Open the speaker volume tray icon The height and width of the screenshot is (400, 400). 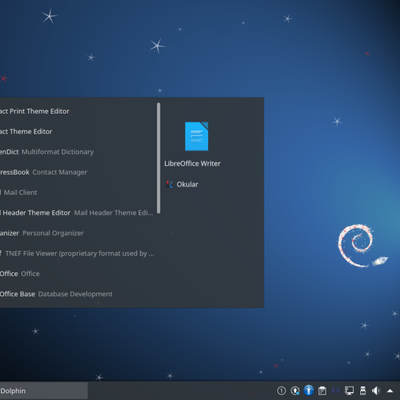point(376,391)
